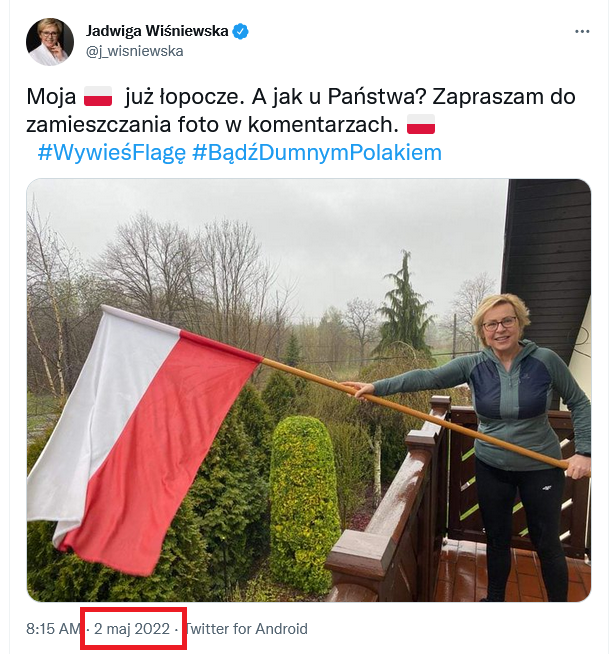613x654 pixels.
Task: Click the 2 maj 2022 date
Action: coord(132,629)
